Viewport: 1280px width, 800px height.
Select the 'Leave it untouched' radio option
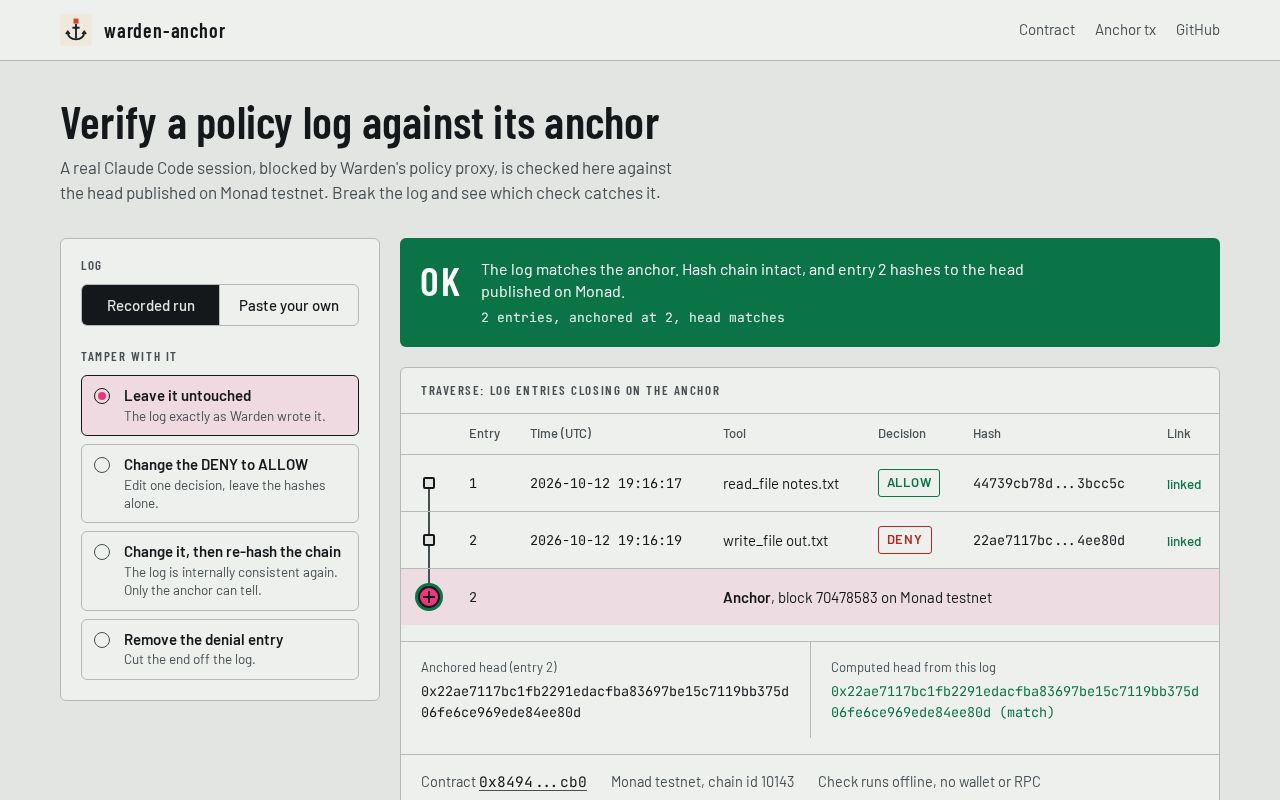click(220, 405)
